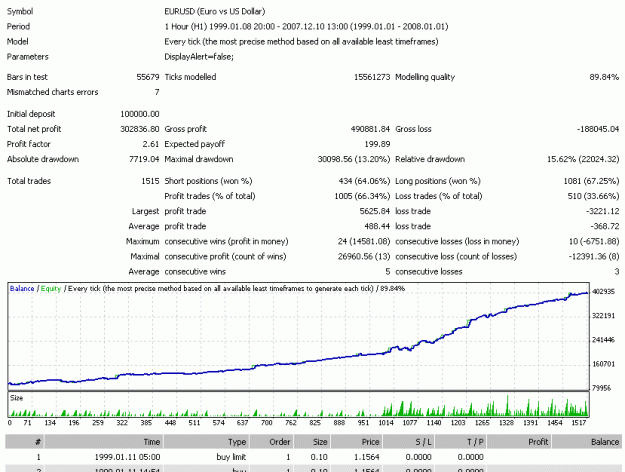Select the text 'EURUSD (Euro vs US Dollar)'
The image size is (625, 472).
pyautogui.click(x=215, y=12)
